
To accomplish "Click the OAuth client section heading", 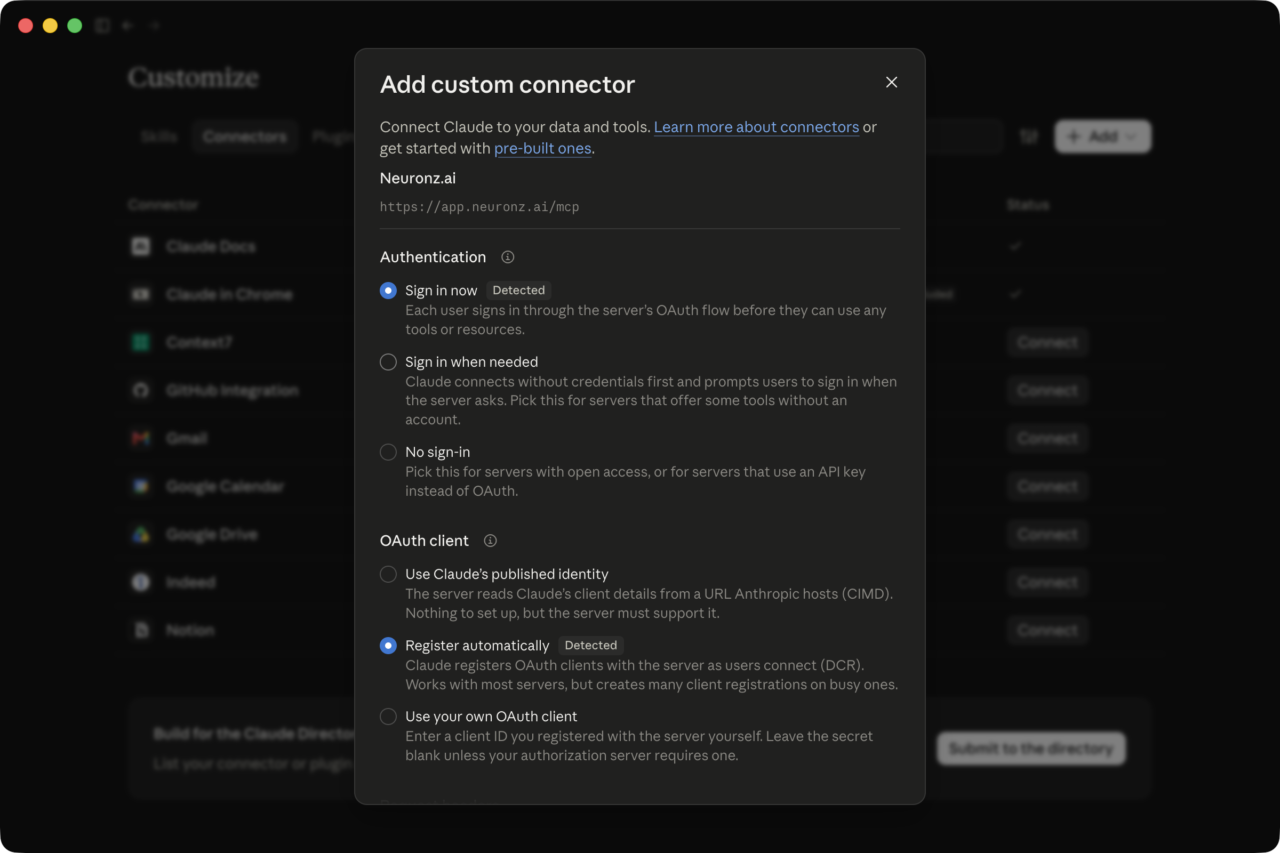I will click(x=424, y=541).
